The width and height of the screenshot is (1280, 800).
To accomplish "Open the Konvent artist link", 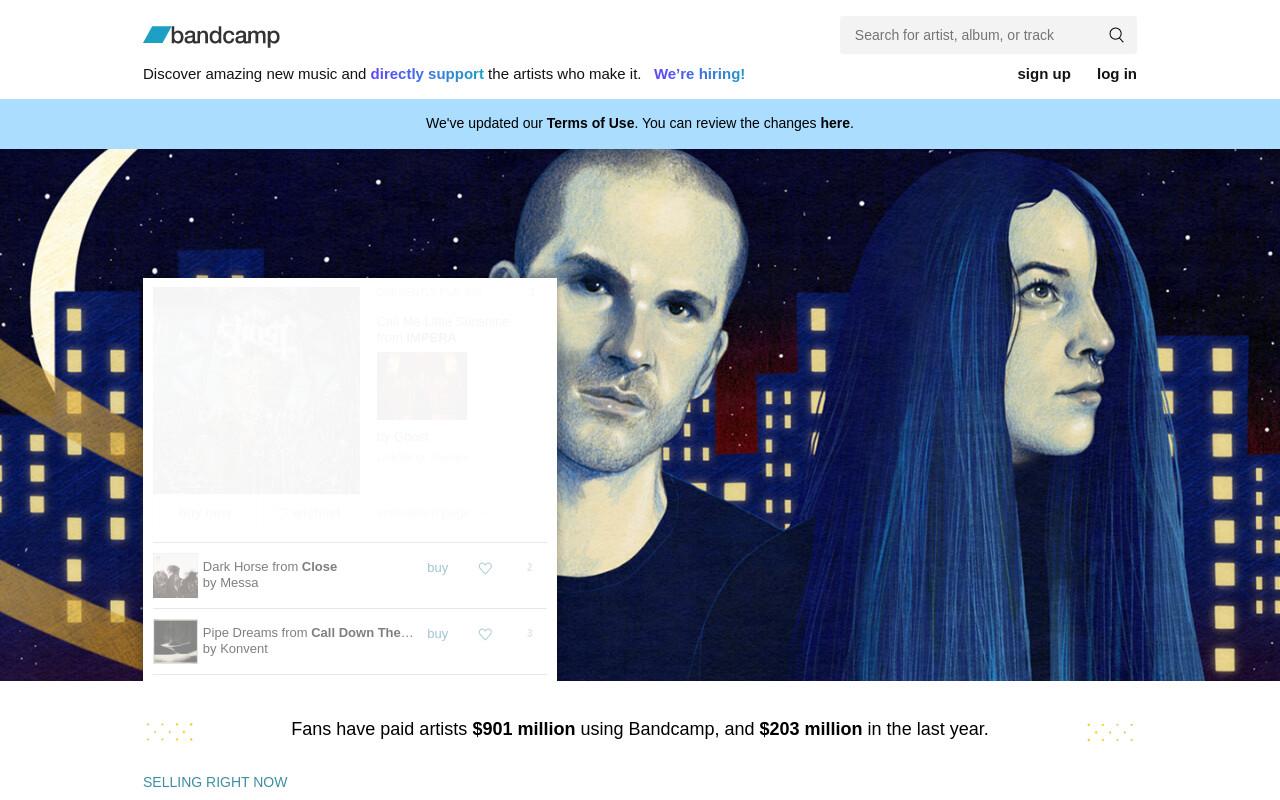I will (244, 649).
